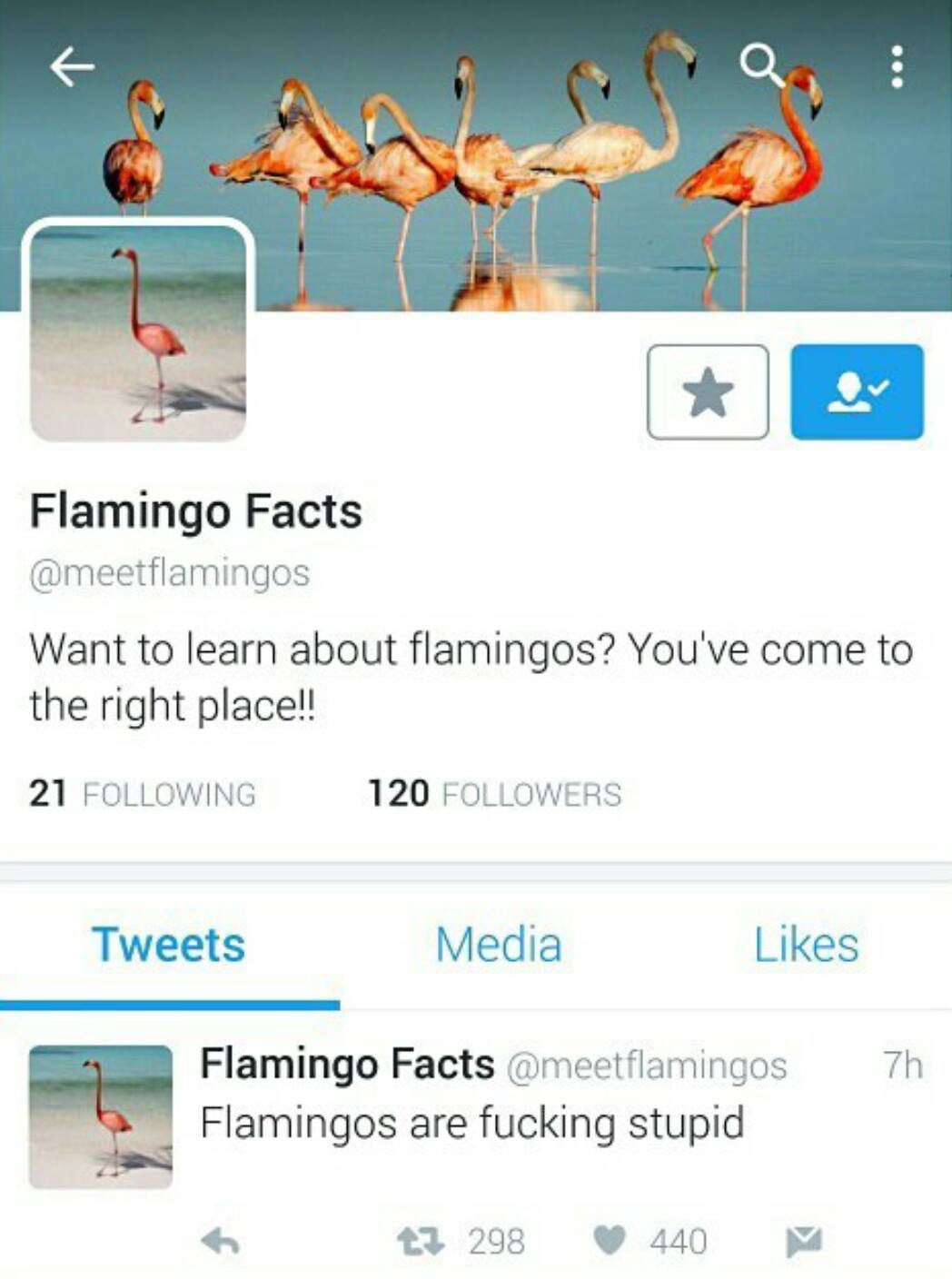Open the 120 Followers list
Image resolution: width=952 pixels, height=1279 pixels.
tap(494, 793)
